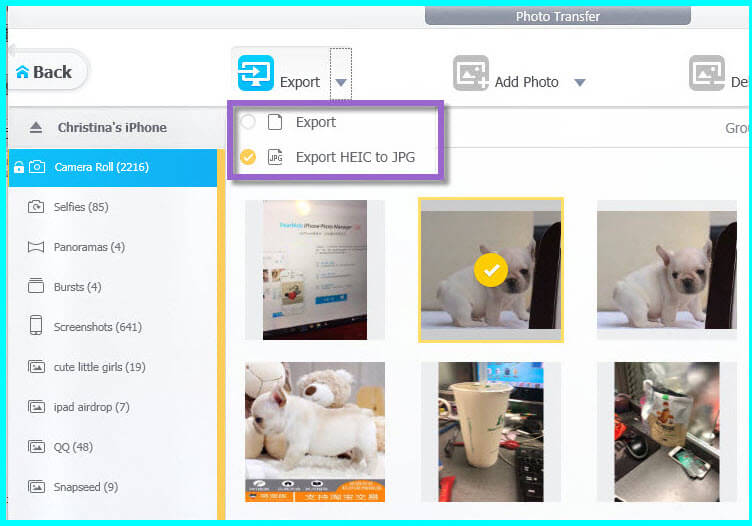Deselect the checked puppy photo thumbnail
Viewport: 752px width, 526px height.
point(491,270)
